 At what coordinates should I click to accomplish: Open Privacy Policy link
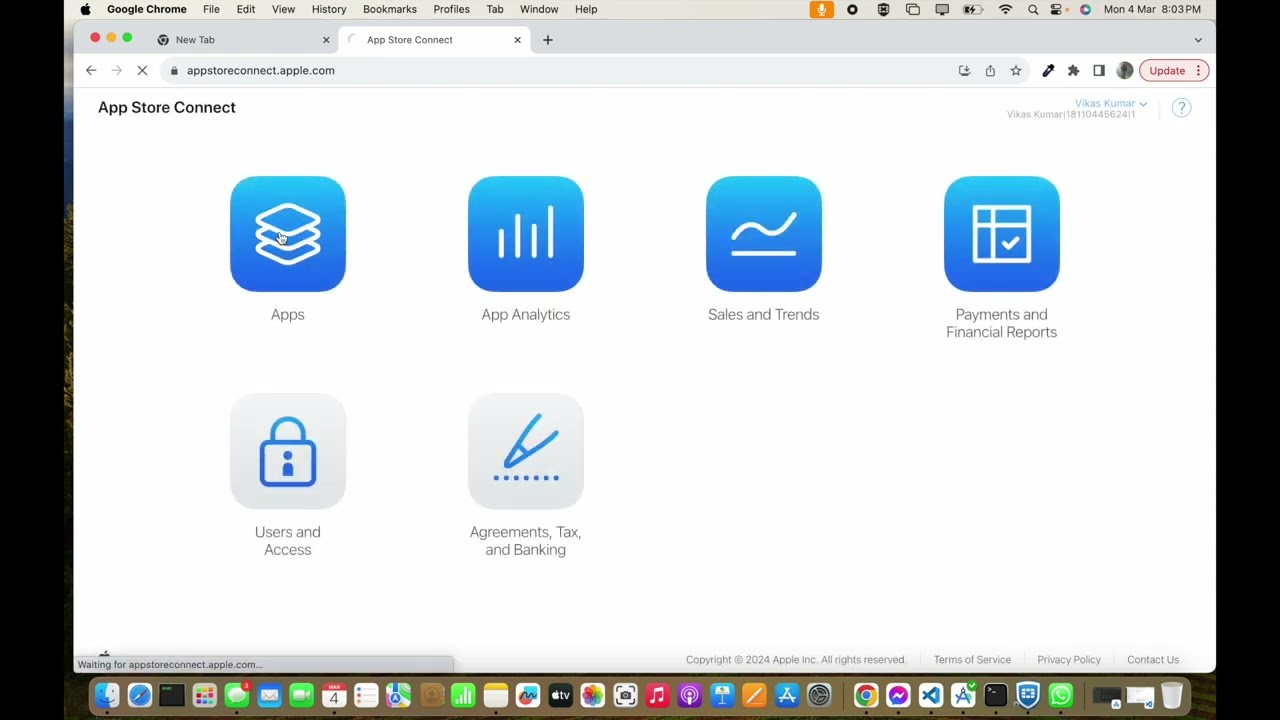click(1069, 660)
